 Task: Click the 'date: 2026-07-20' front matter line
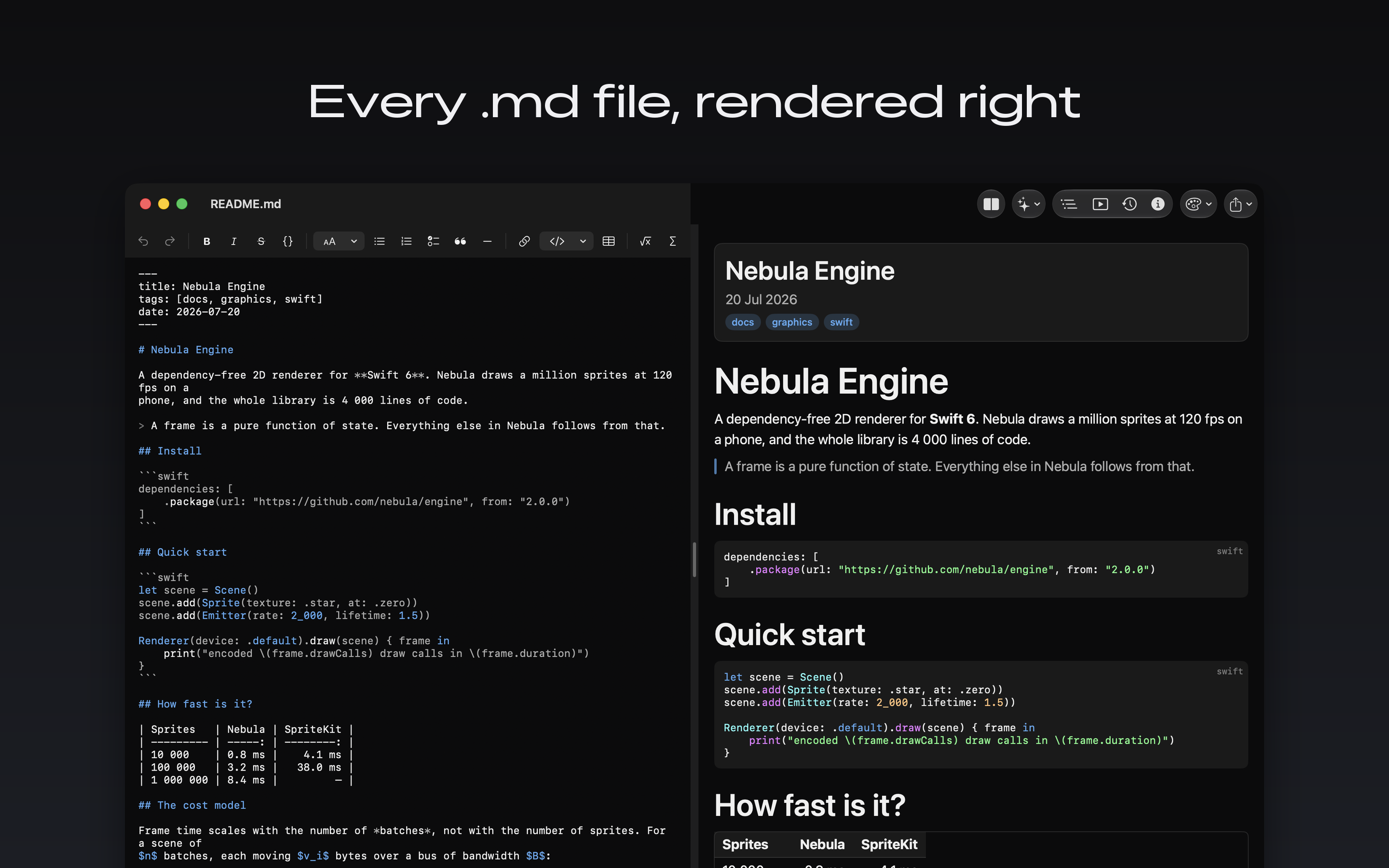pos(189,312)
